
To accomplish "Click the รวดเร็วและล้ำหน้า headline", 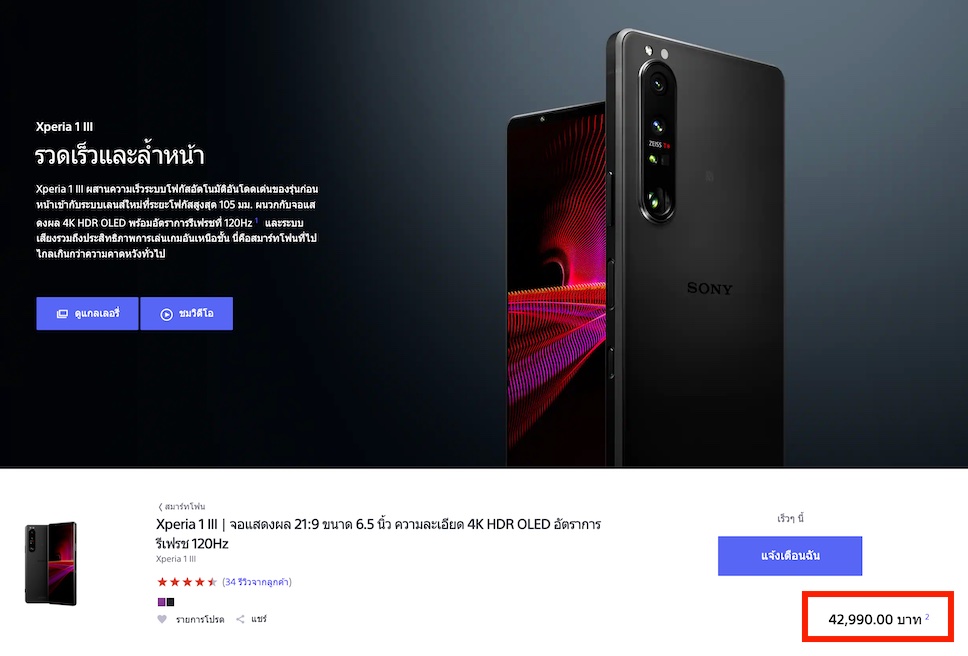I will (x=119, y=154).
